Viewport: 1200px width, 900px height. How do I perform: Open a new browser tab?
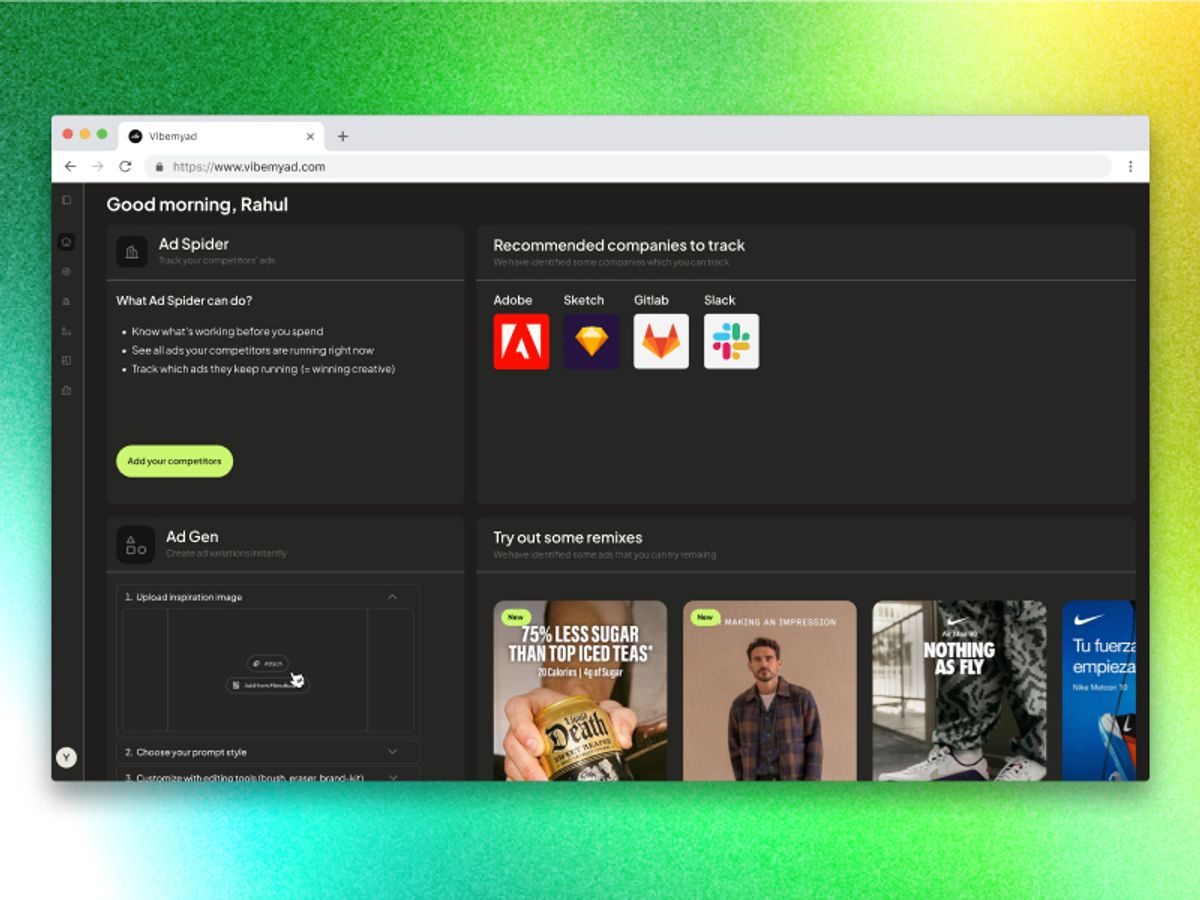pos(343,136)
